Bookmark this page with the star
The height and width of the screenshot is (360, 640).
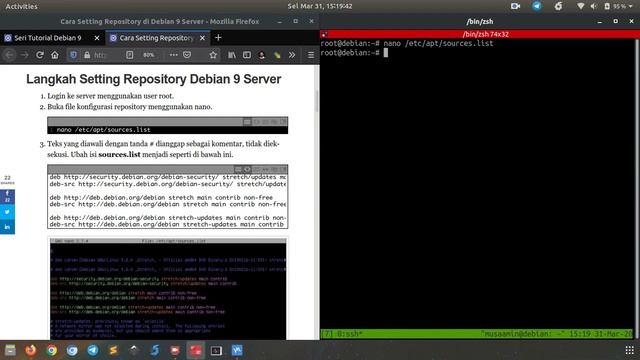[x=213, y=55]
